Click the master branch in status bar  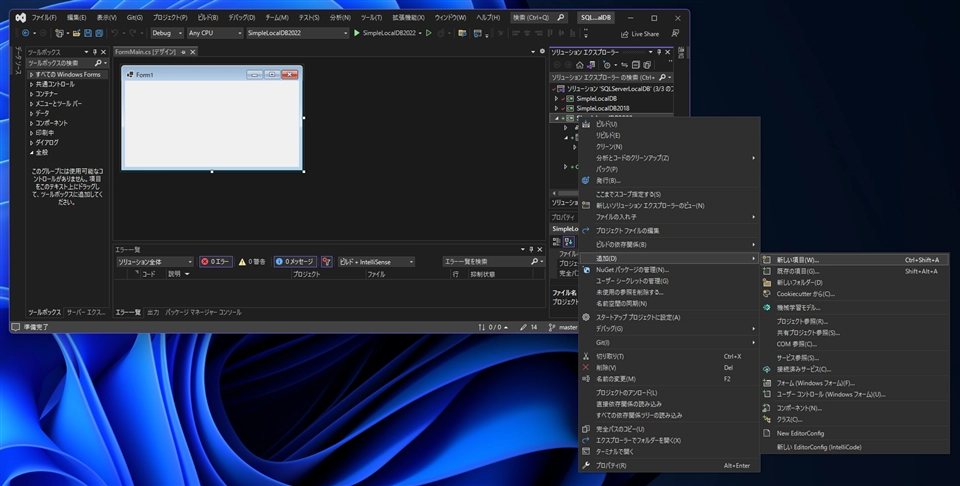[x=568, y=327]
